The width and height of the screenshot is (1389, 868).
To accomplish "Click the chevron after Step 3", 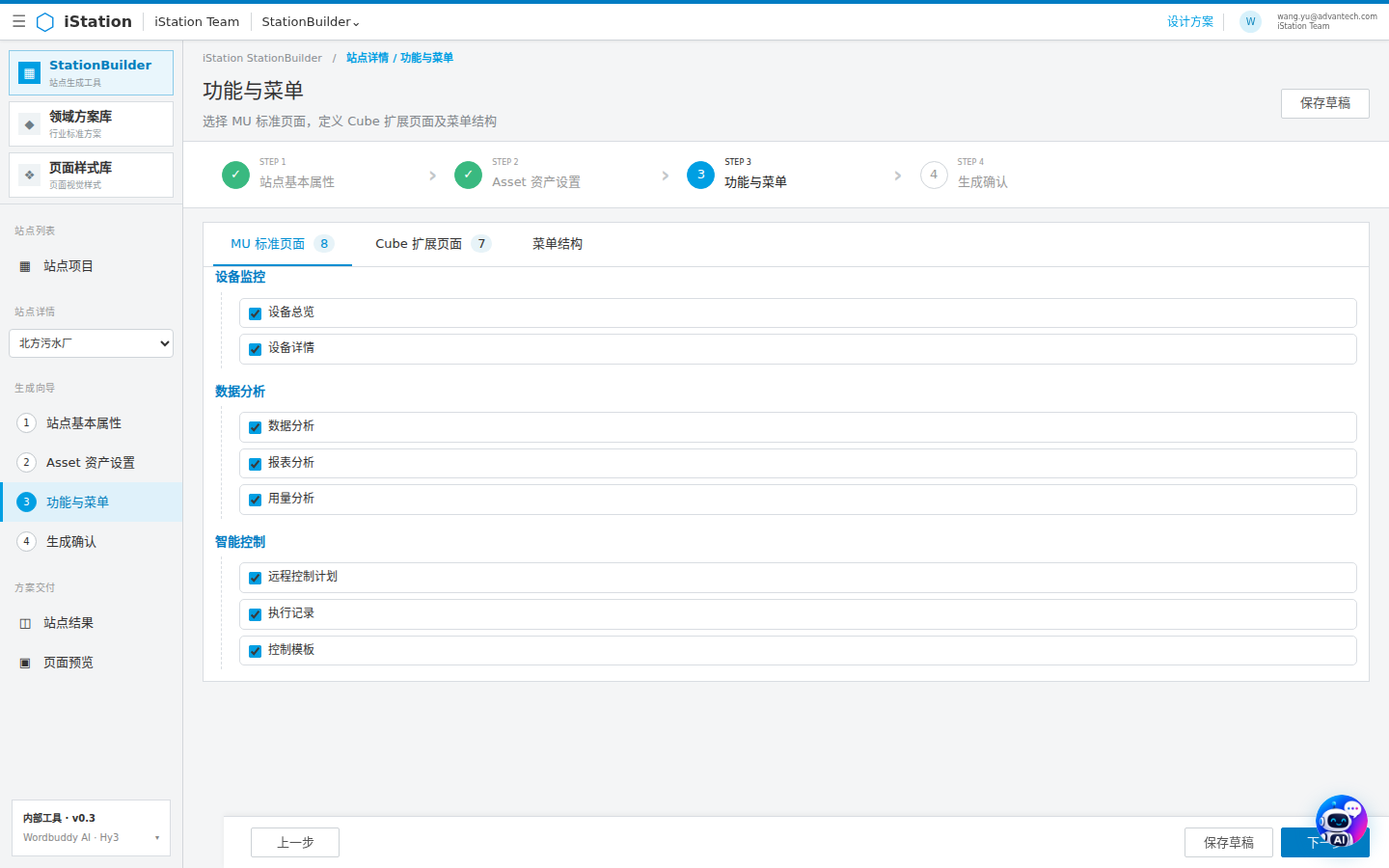I will click(x=898, y=176).
